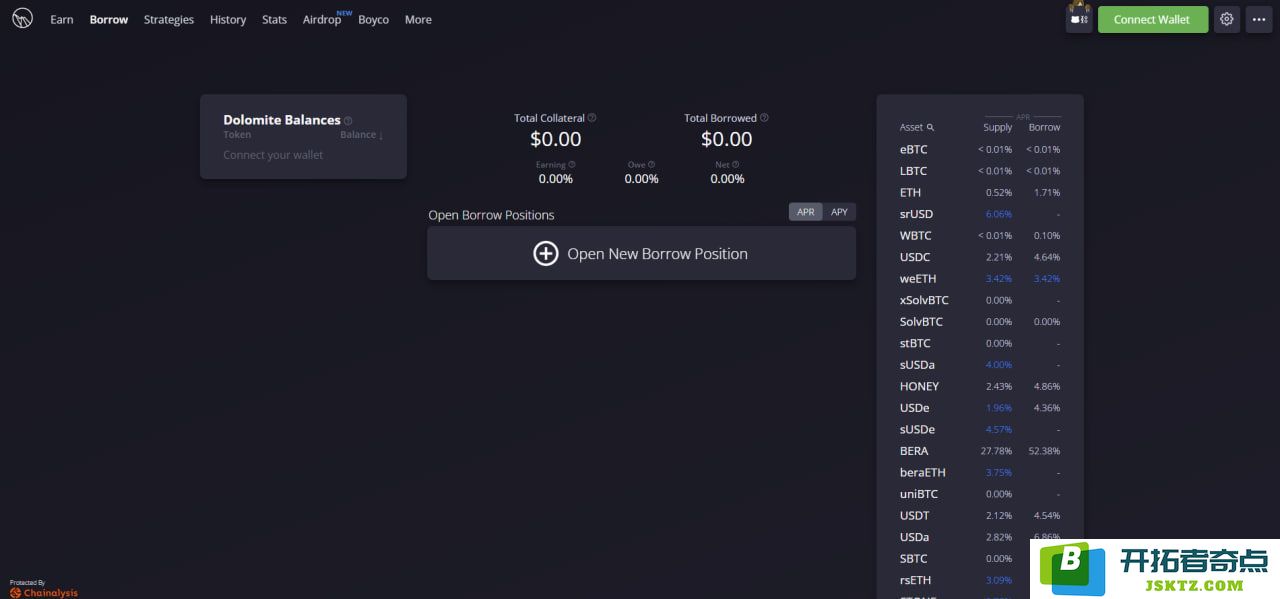Open the settings gear icon
This screenshot has height=599, width=1280.
[x=1227, y=19]
